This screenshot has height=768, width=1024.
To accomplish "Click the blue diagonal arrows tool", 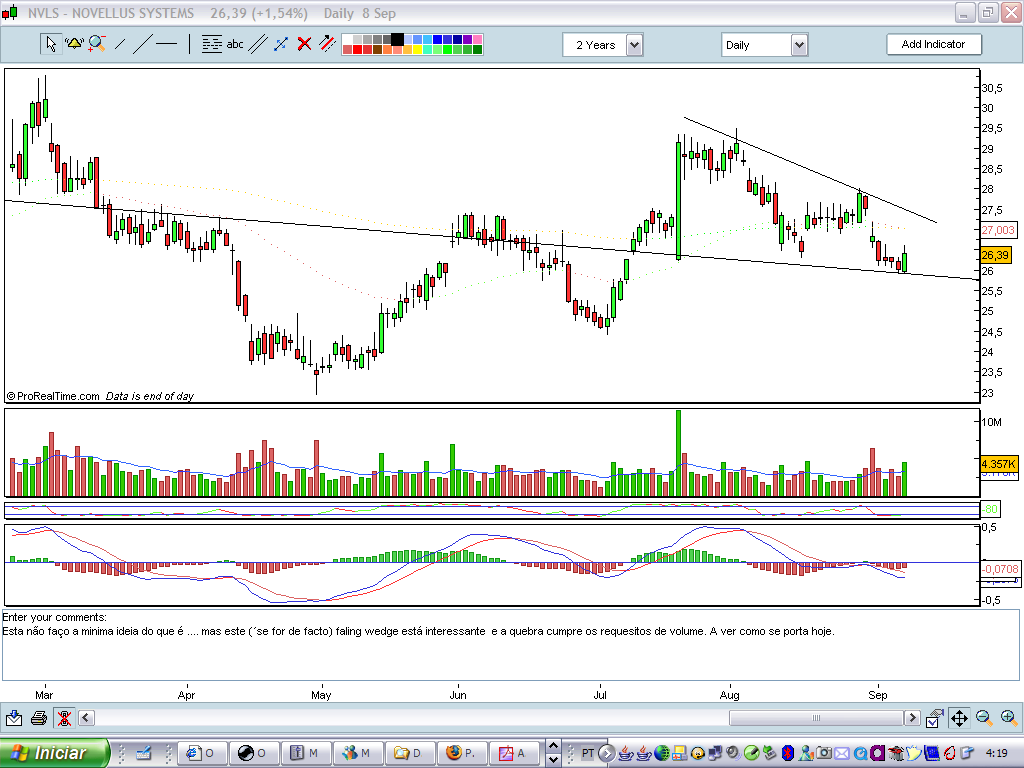I will click(281, 44).
